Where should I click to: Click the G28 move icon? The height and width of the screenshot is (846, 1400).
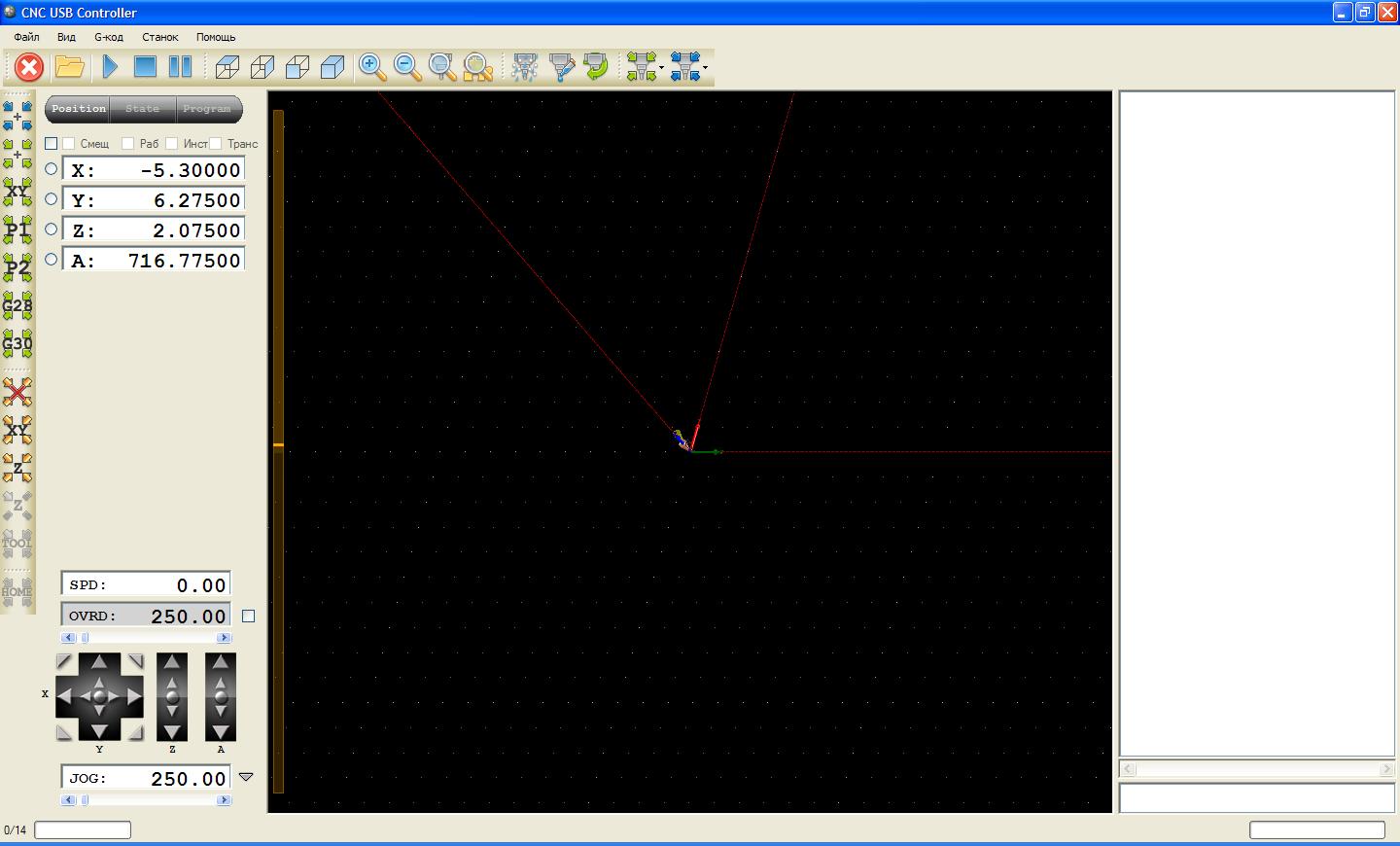point(17,306)
